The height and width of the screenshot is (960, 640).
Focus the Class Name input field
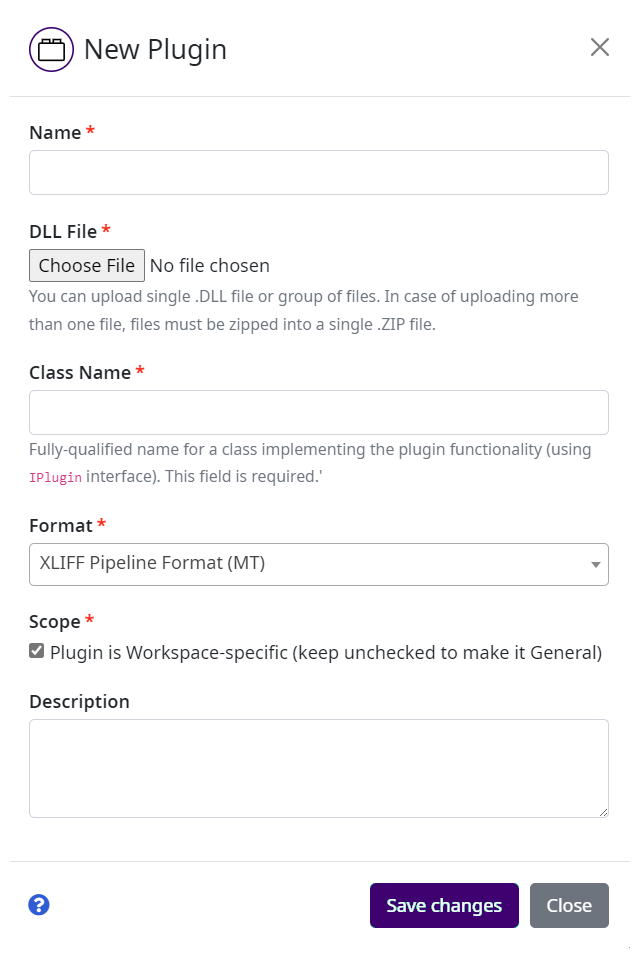pos(319,412)
